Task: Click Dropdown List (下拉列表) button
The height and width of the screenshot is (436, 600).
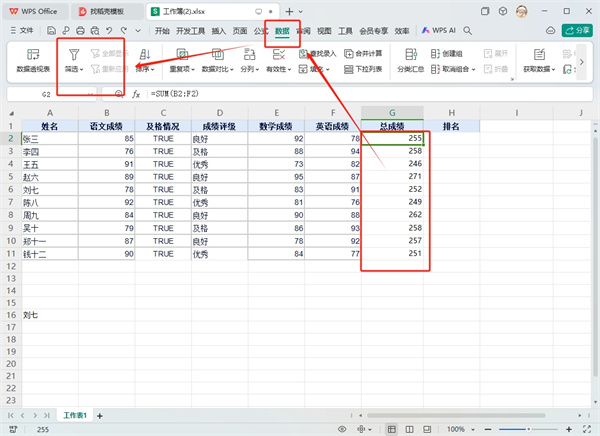Action: click(x=363, y=69)
